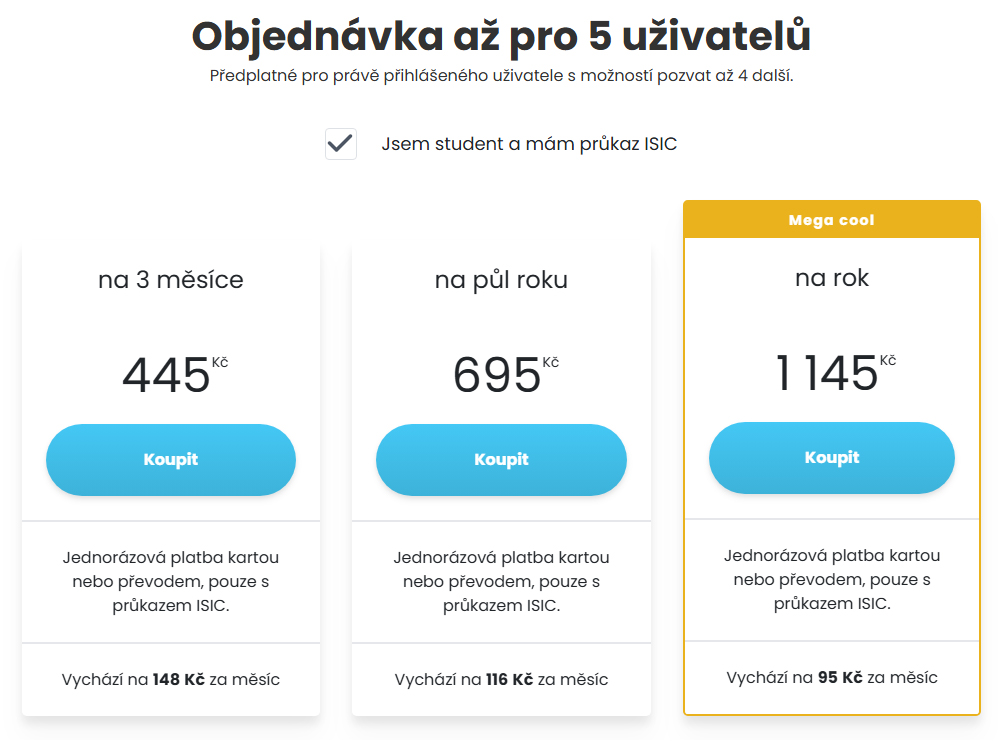Uncheck the ISIC student checkbox
This screenshot has width=998, height=741.
(341, 144)
